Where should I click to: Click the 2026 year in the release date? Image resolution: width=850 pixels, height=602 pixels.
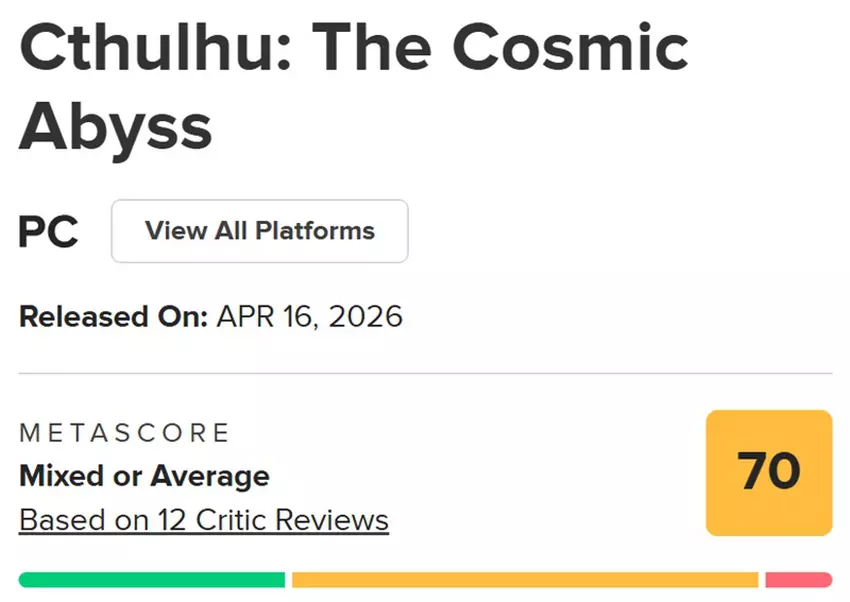tap(364, 317)
